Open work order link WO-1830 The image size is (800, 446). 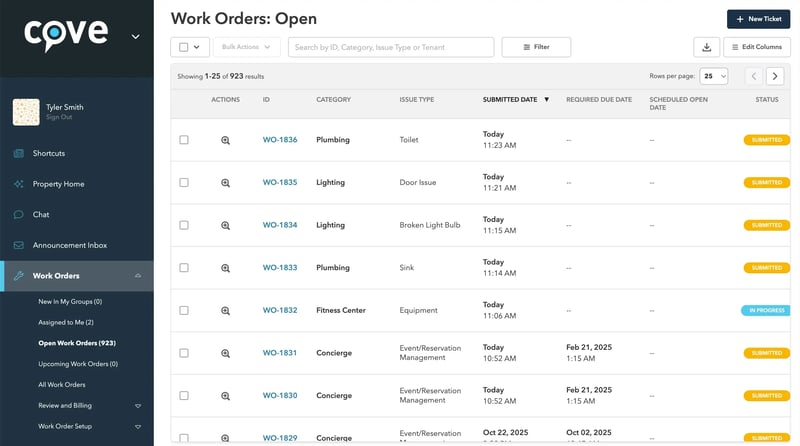(x=280, y=395)
